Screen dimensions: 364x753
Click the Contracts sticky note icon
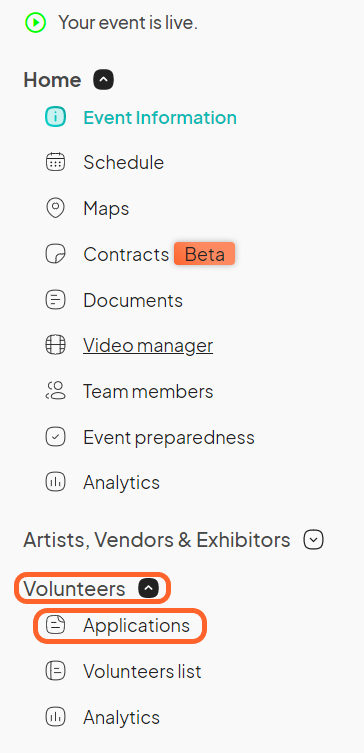pyautogui.click(x=56, y=254)
